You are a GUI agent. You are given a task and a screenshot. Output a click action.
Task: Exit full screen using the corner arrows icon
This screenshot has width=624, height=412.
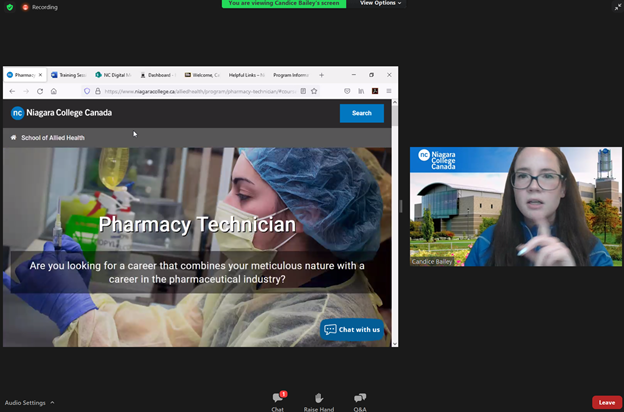(x=617, y=7)
